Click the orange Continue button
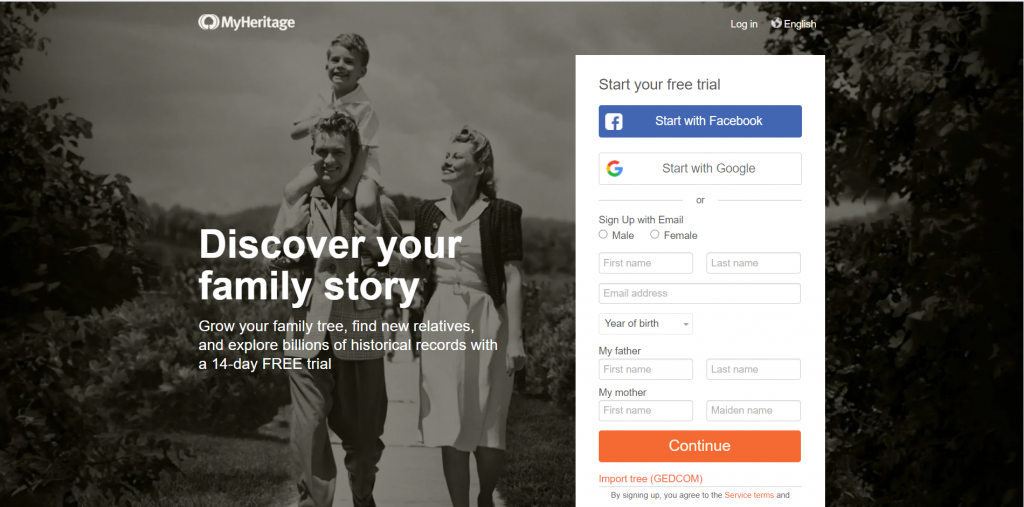The width and height of the screenshot is (1024, 507). tap(699, 446)
